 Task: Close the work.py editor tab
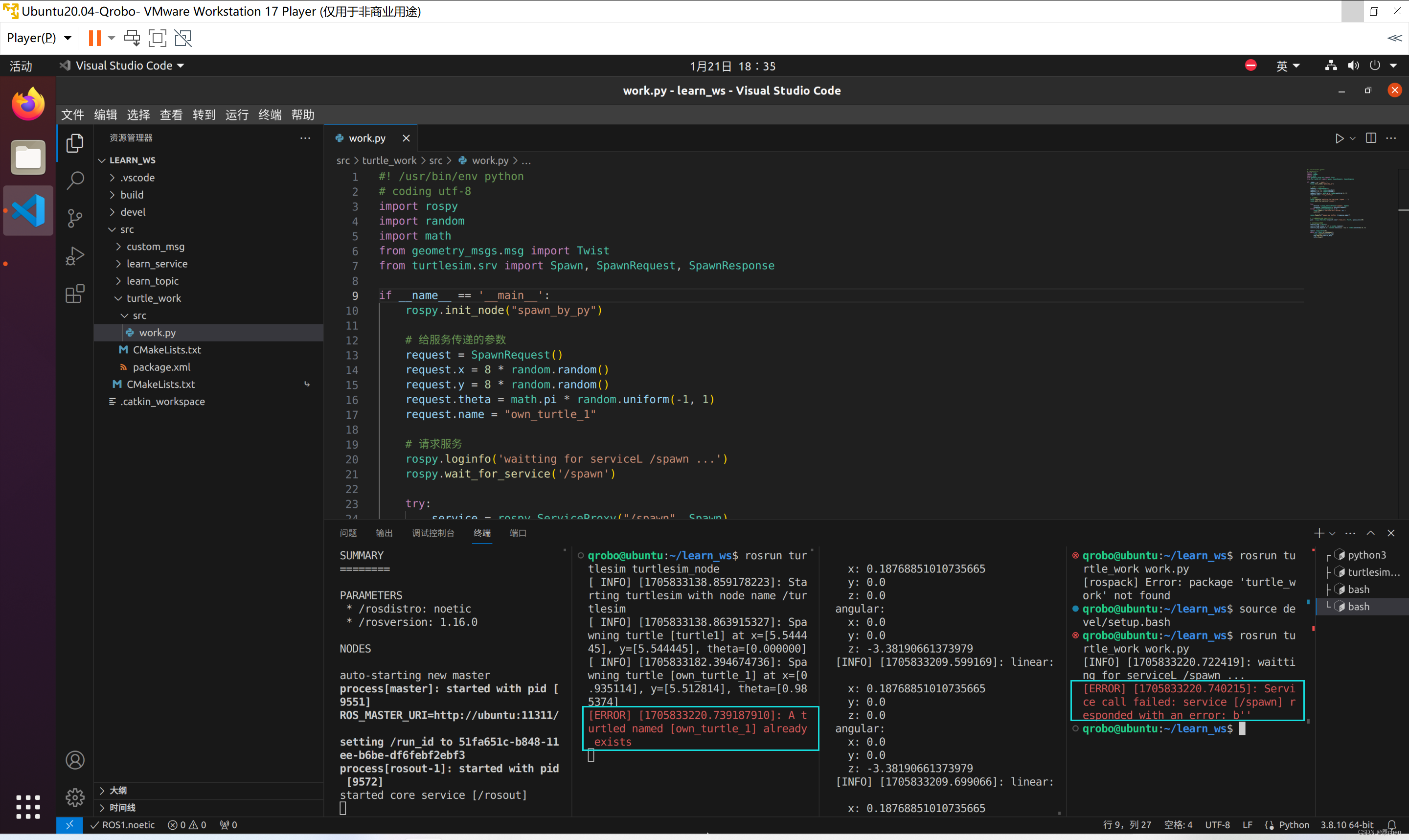click(406, 138)
